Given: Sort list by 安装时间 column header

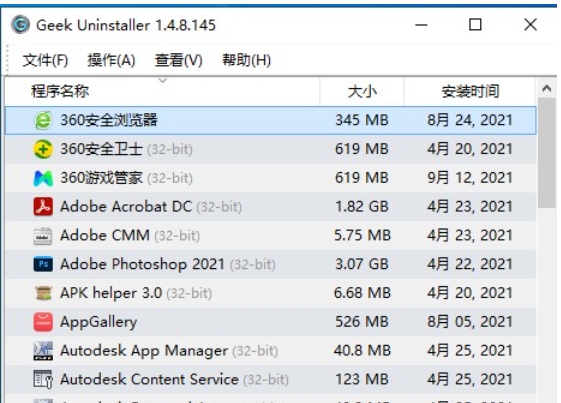Looking at the screenshot, I should point(470,92).
